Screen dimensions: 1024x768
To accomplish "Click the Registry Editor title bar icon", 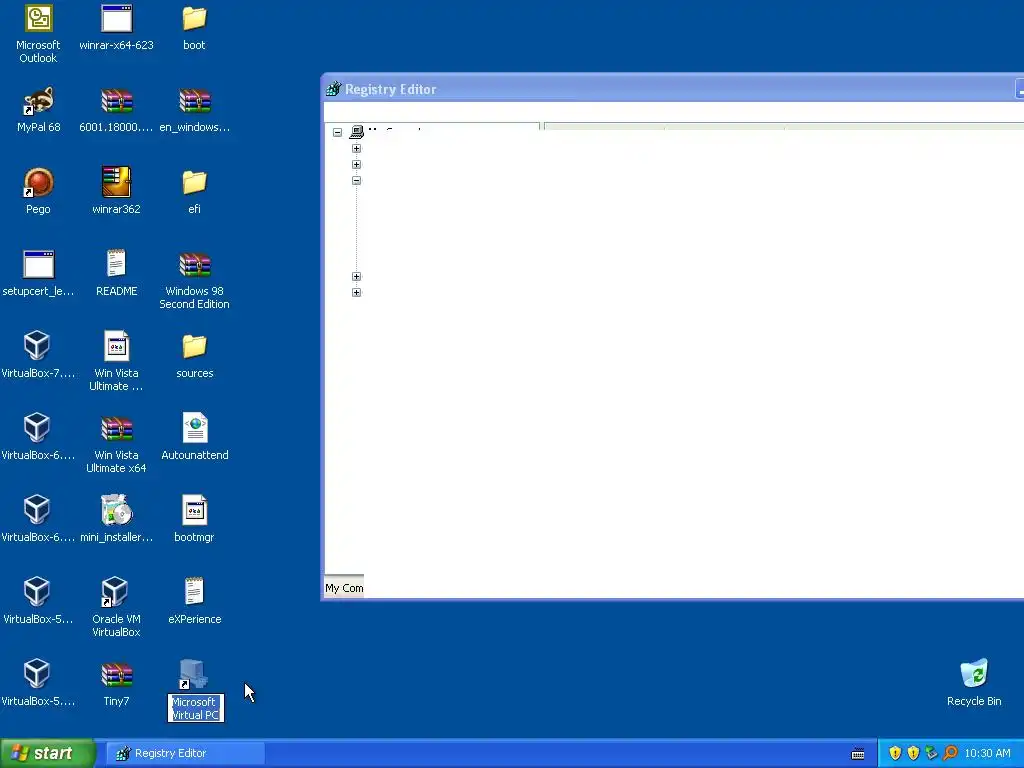I will tap(334, 89).
